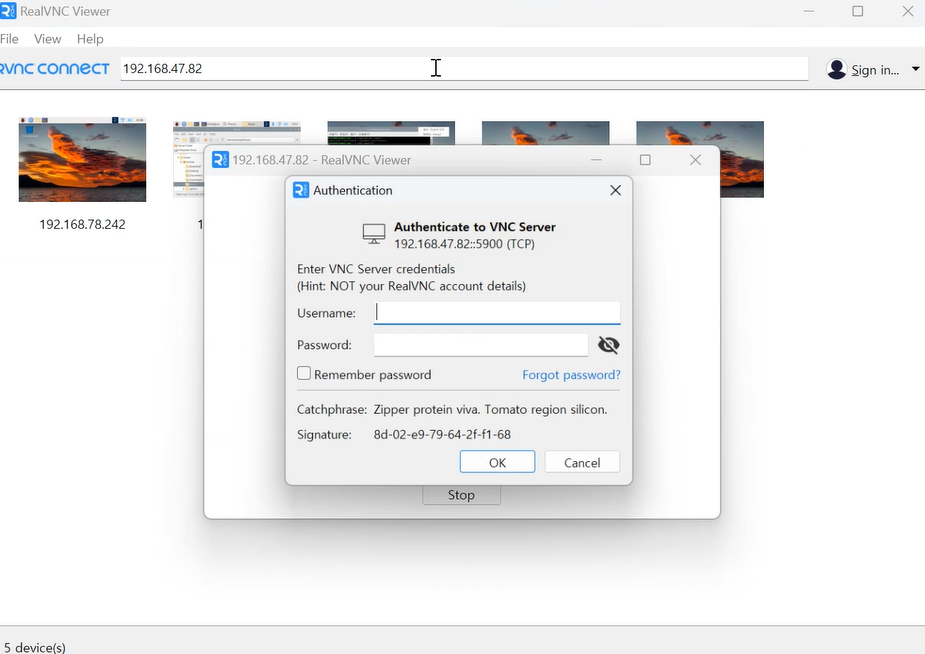Screen dimensions: 925x654
Task: Click the address bar showing 192.168.47.82
Action: tap(464, 68)
